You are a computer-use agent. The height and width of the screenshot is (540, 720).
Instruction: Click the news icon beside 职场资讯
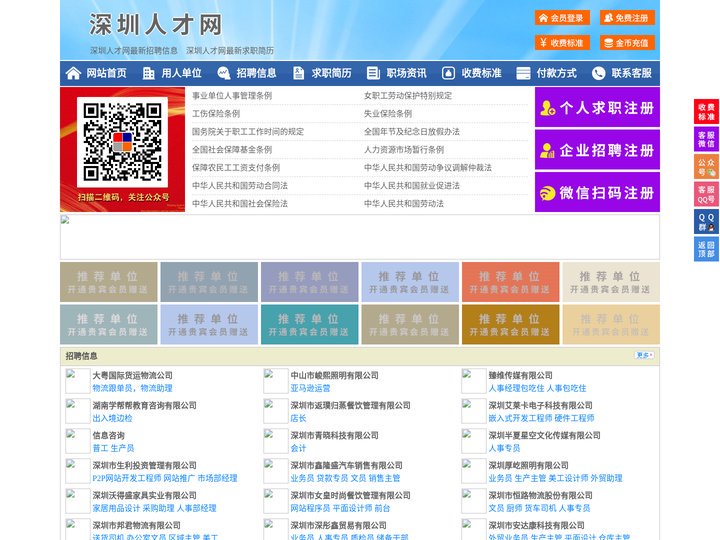[x=373, y=73]
